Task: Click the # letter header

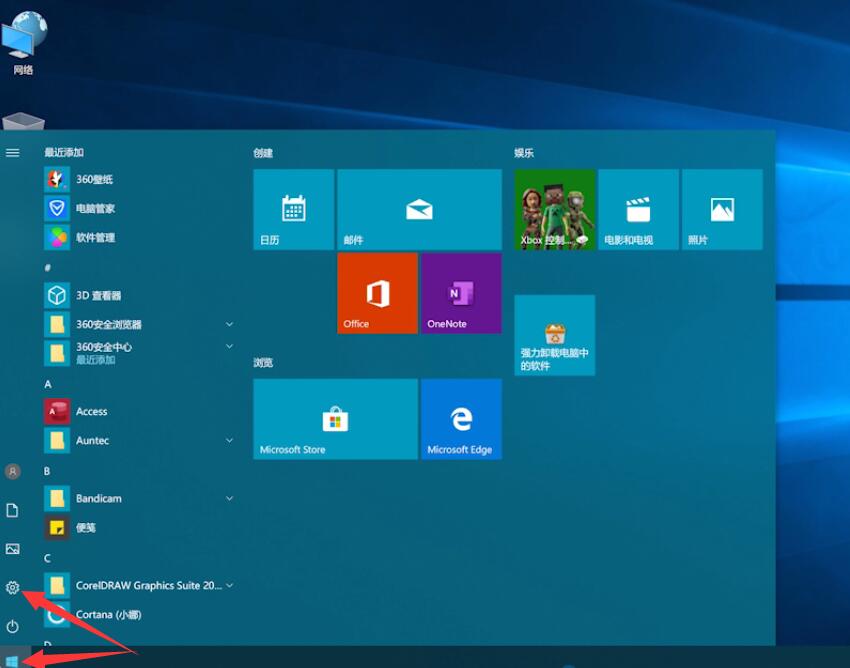Action: pos(48,268)
